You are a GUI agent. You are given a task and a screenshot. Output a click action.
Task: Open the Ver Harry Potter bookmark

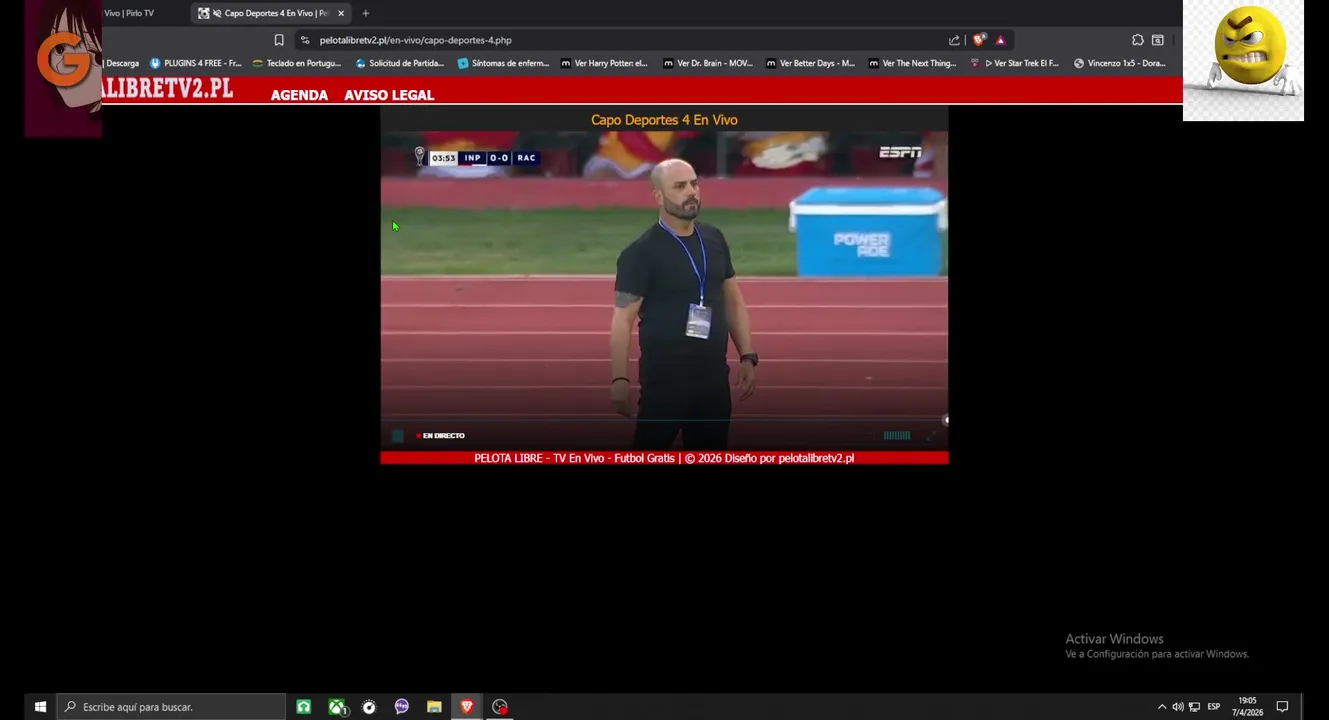[604, 63]
